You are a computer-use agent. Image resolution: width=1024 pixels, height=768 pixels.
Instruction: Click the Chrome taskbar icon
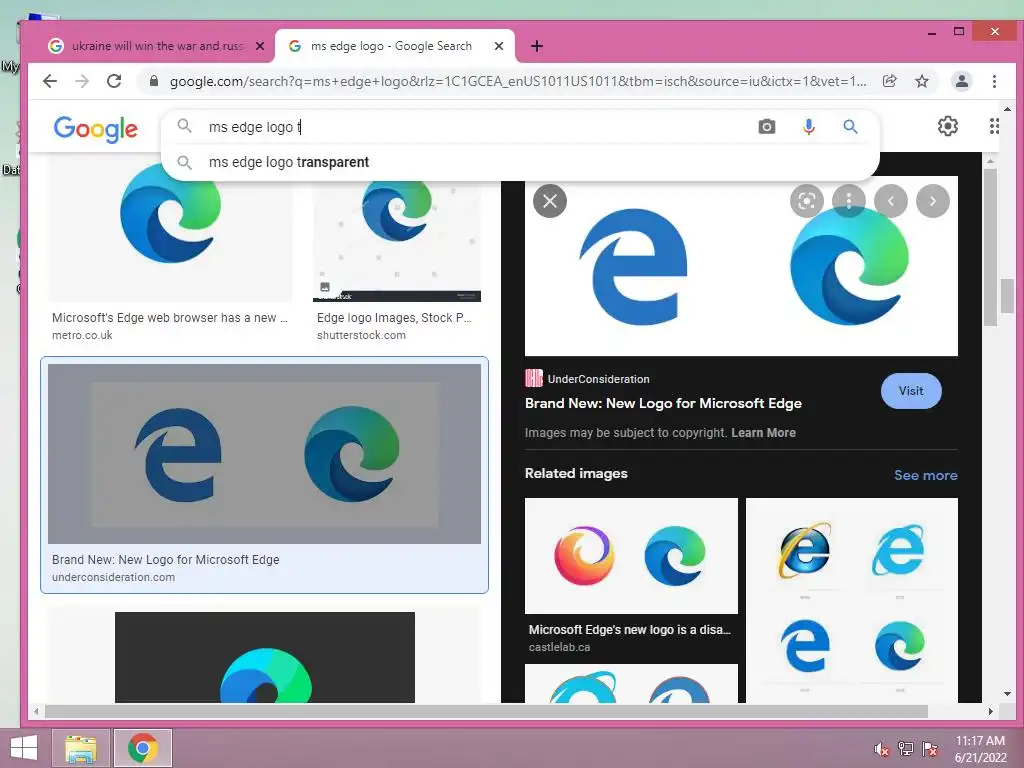143,748
